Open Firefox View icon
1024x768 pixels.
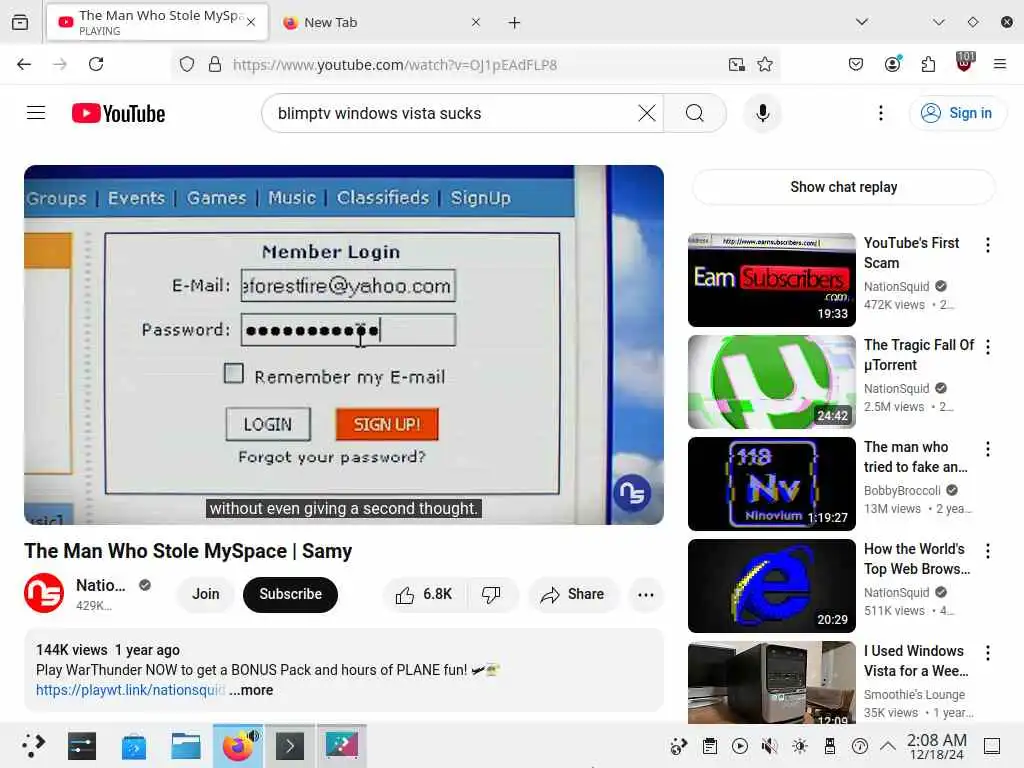[x=20, y=22]
